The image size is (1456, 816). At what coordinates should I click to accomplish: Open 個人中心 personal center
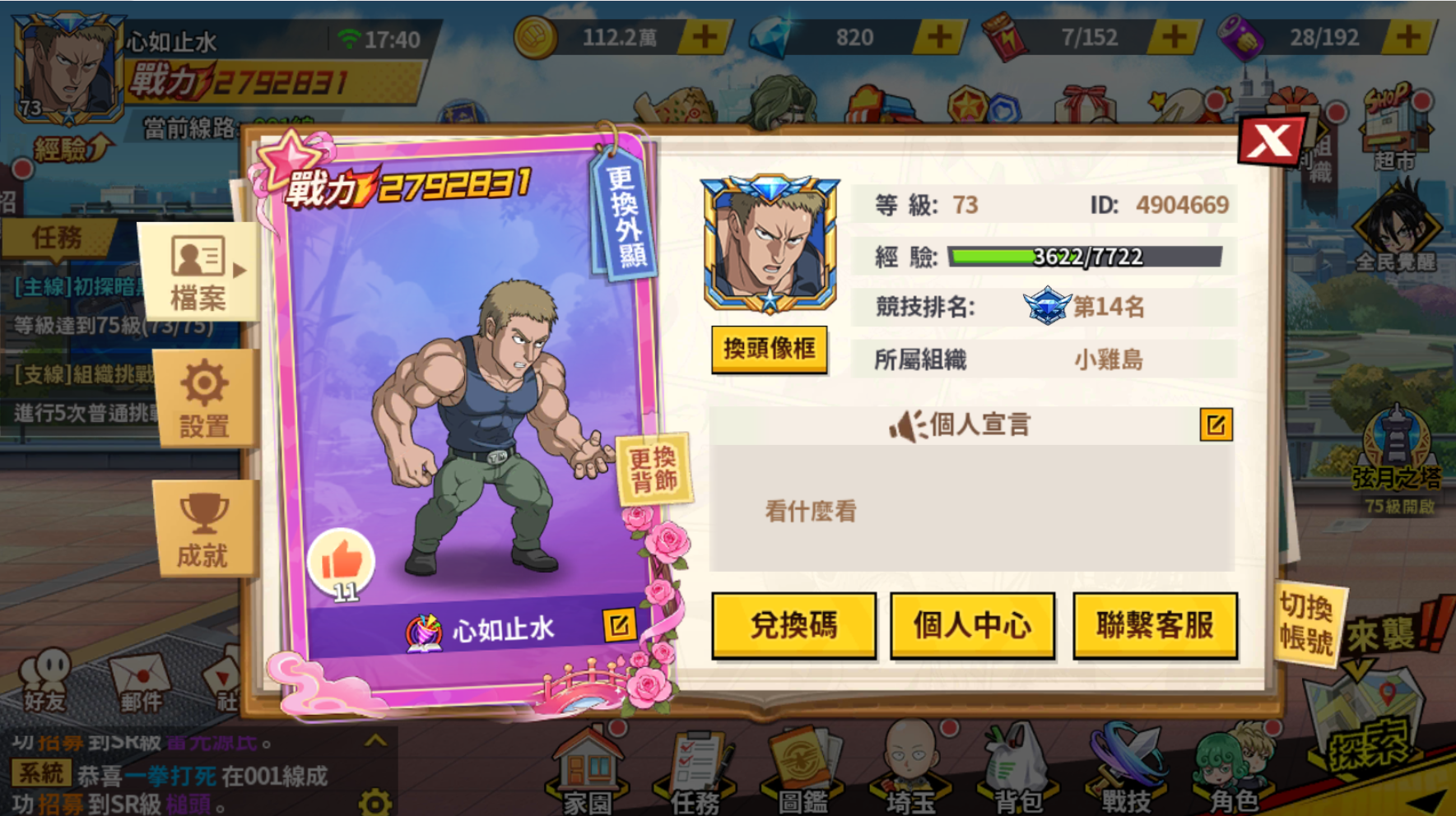[x=972, y=626]
